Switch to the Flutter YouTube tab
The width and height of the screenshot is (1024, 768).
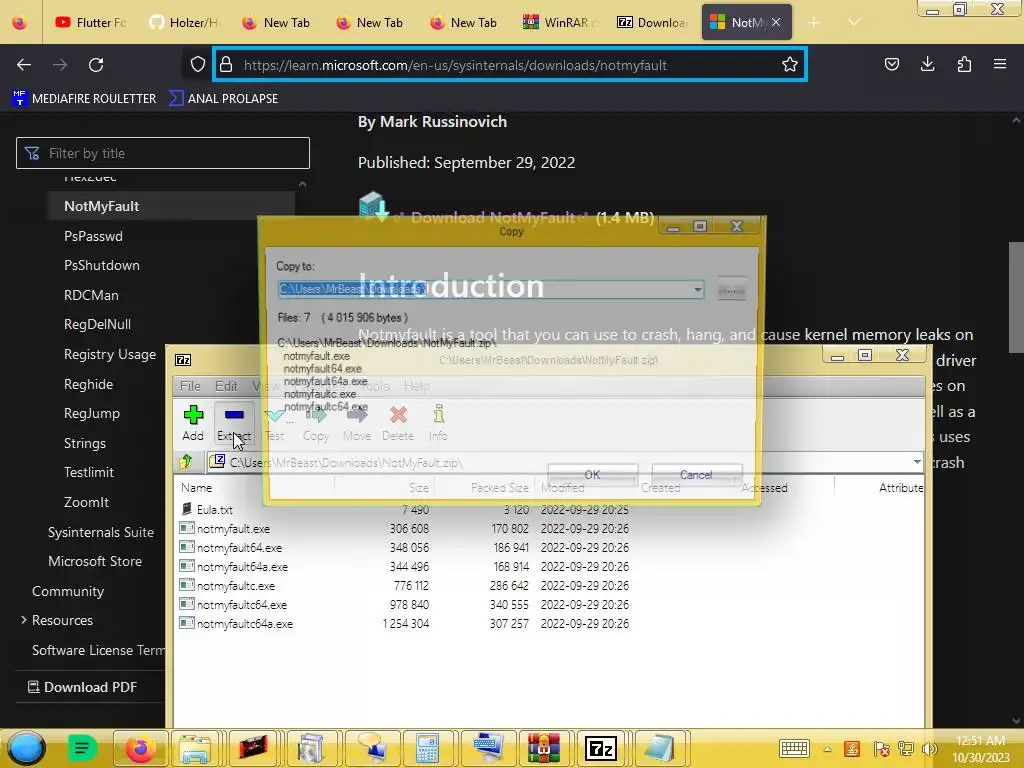91,23
